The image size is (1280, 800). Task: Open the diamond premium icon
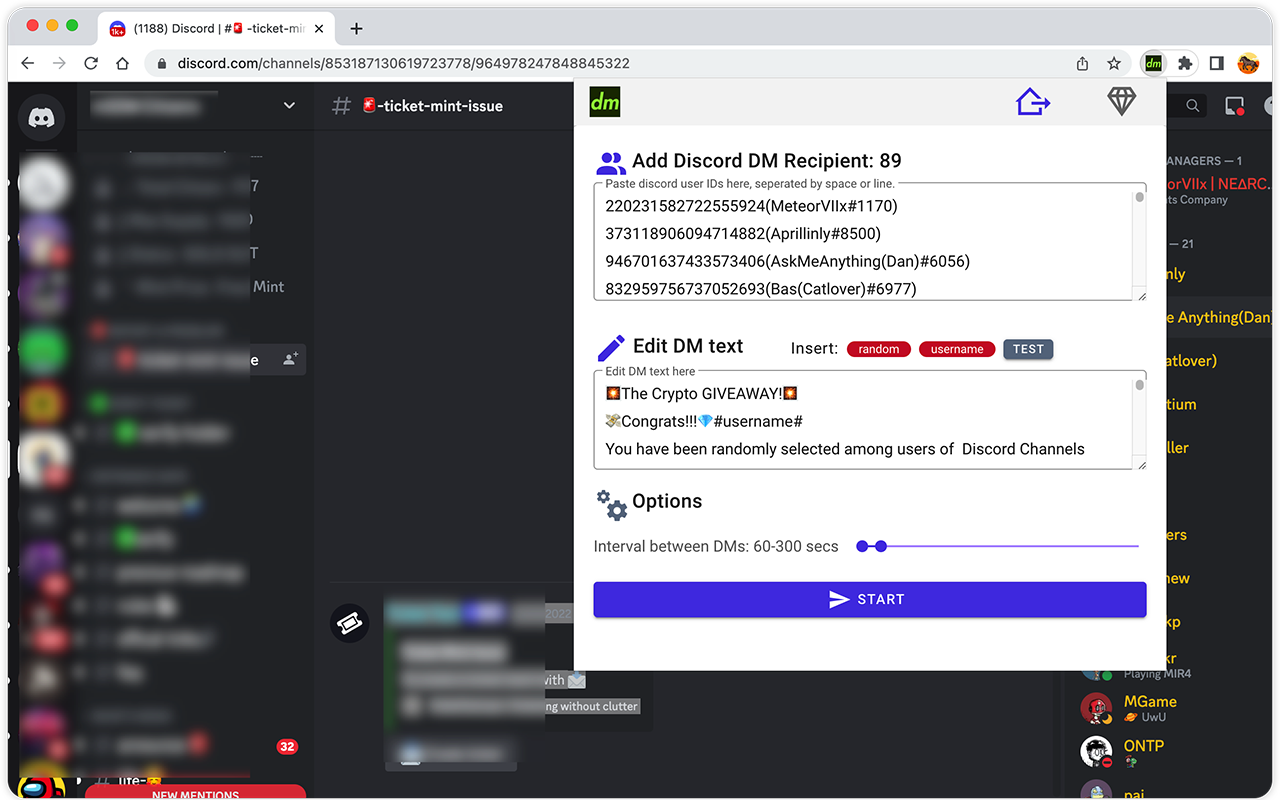click(1121, 101)
